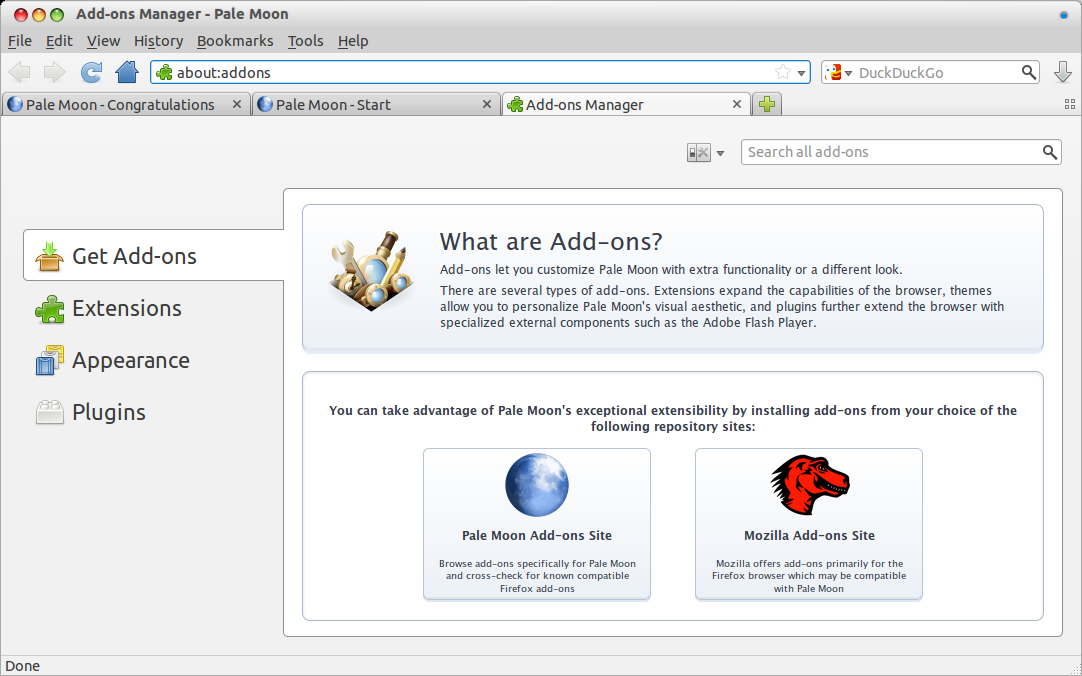The image size is (1082, 676).
Task: Open the View menu
Action: 104,41
